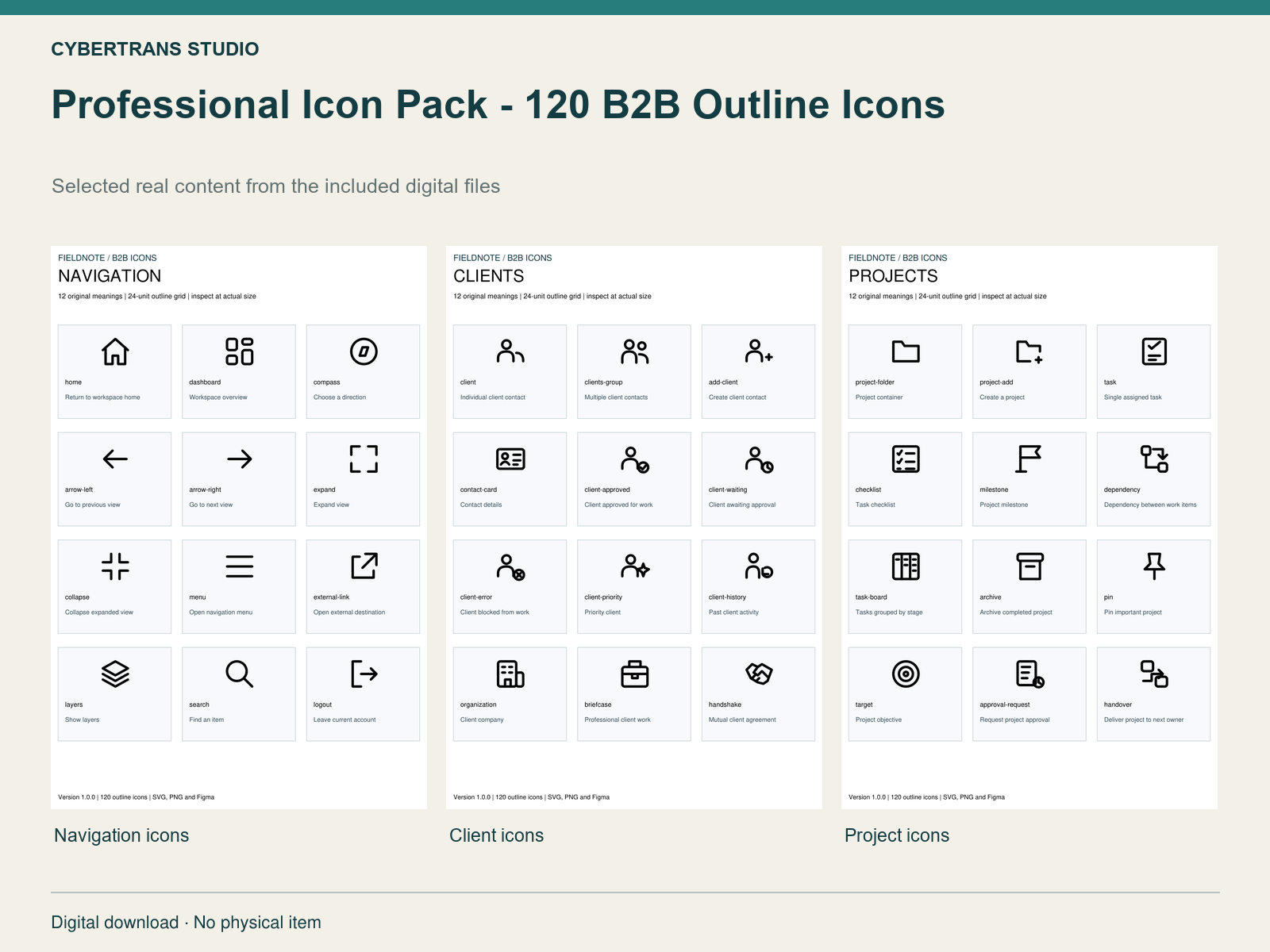Click the client-error icon
1270x952 pixels.
click(510, 566)
